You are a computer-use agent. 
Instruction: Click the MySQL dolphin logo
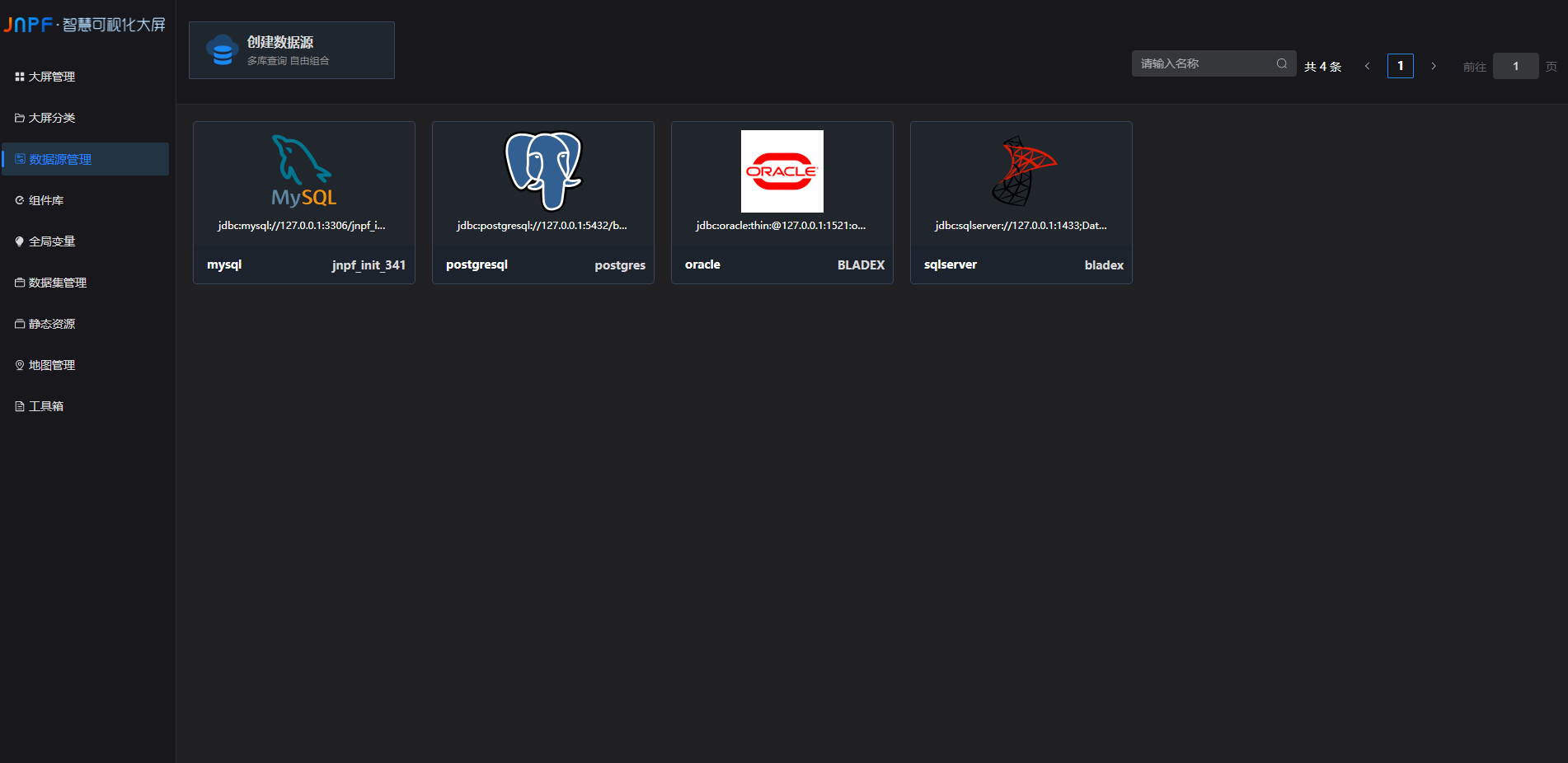coord(304,171)
